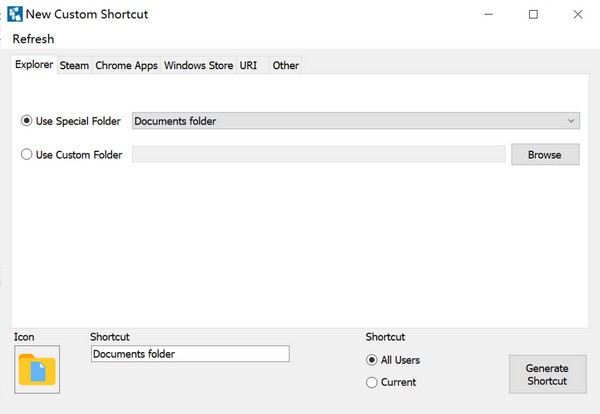Select the Use Special Folder radio button
This screenshot has height=414, width=600.
27,121
